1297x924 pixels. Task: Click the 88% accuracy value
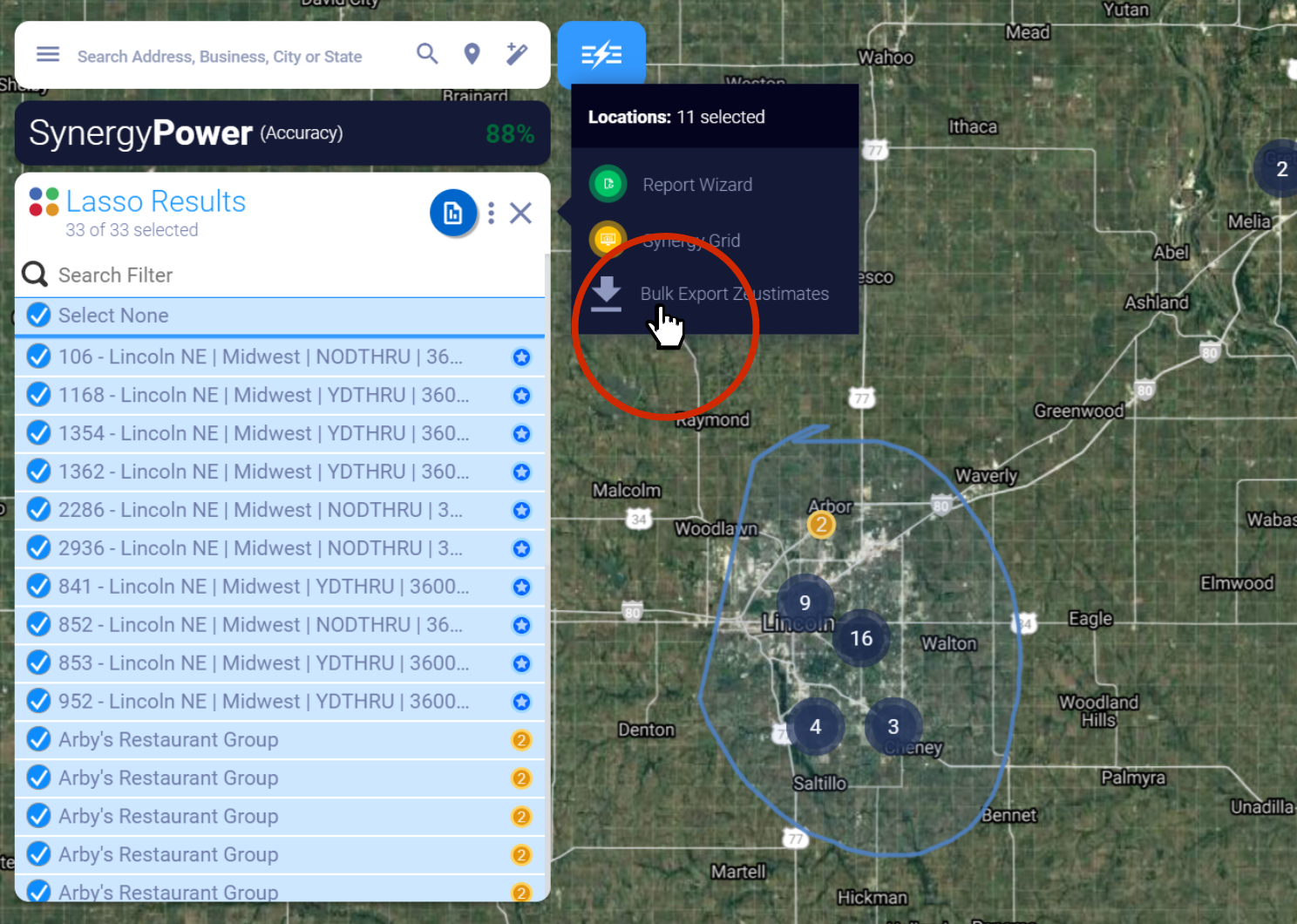pyautogui.click(x=510, y=133)
